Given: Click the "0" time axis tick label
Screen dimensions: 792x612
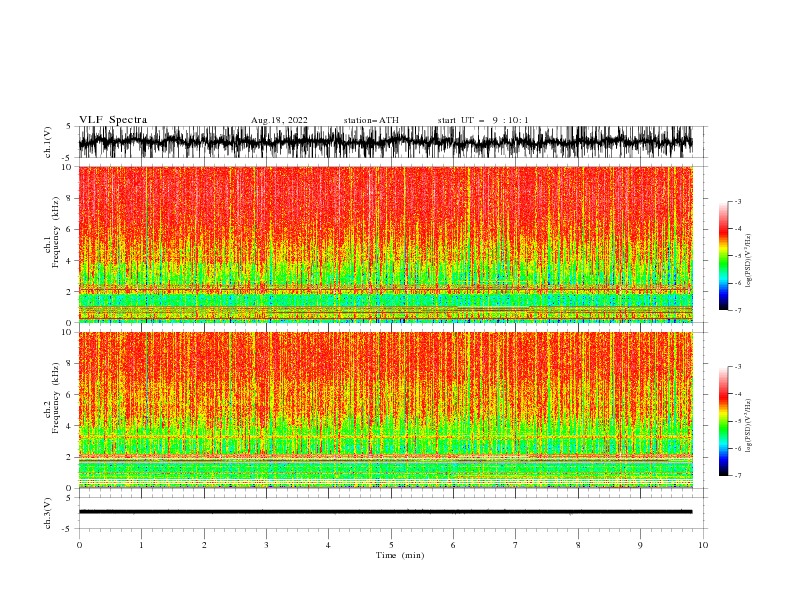Looking at the screenshot, I should 79,545.
